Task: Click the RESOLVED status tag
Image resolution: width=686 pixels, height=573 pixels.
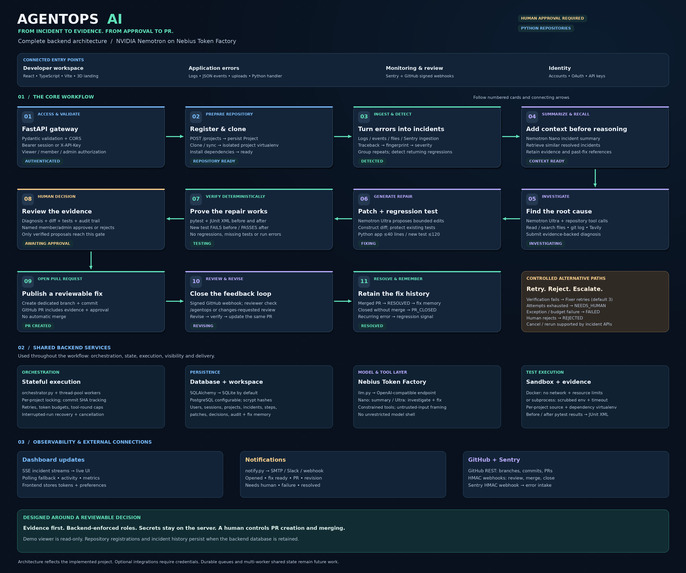Action: (x=372, y=326)
